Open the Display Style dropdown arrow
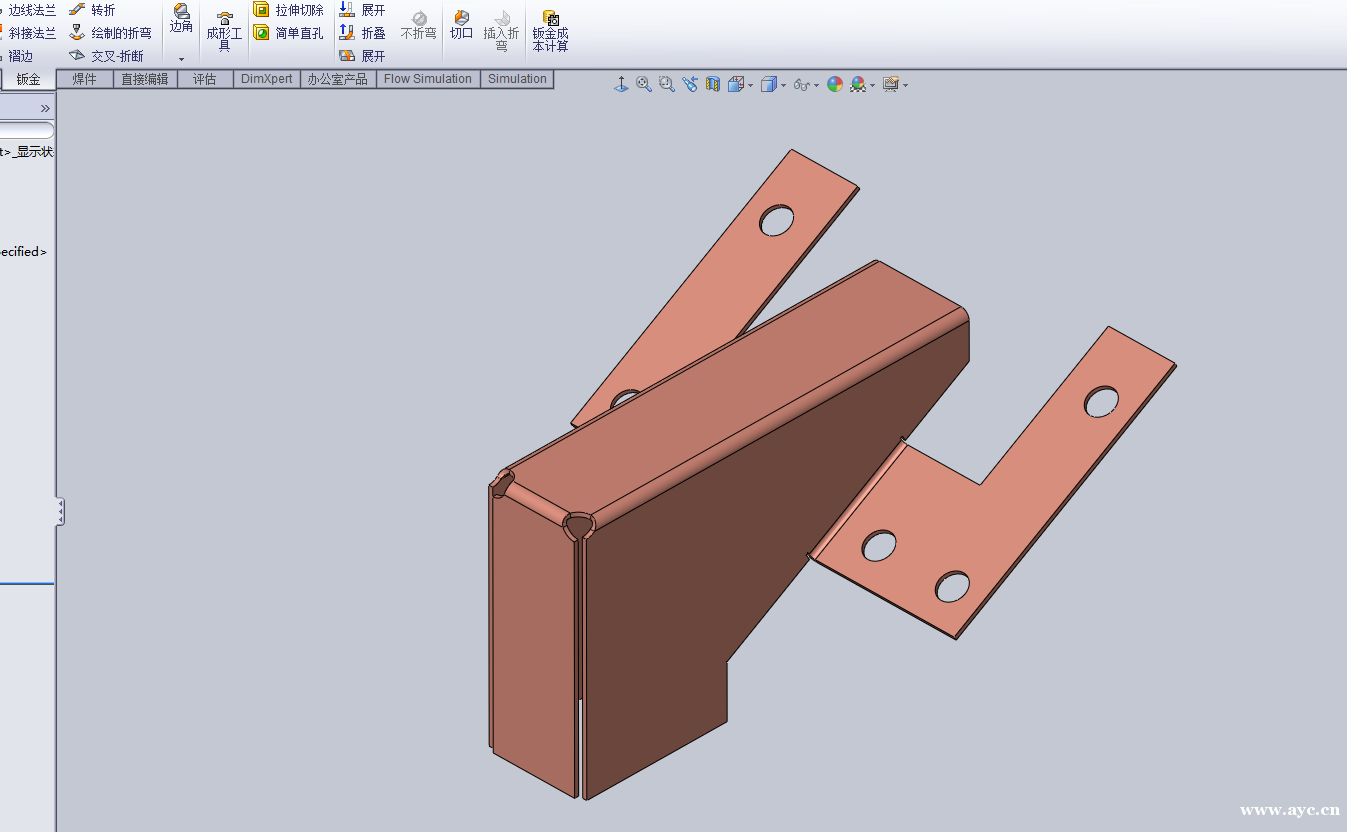Image resolution: width=1347 pixels, height=832 pixels. (783, 86)
